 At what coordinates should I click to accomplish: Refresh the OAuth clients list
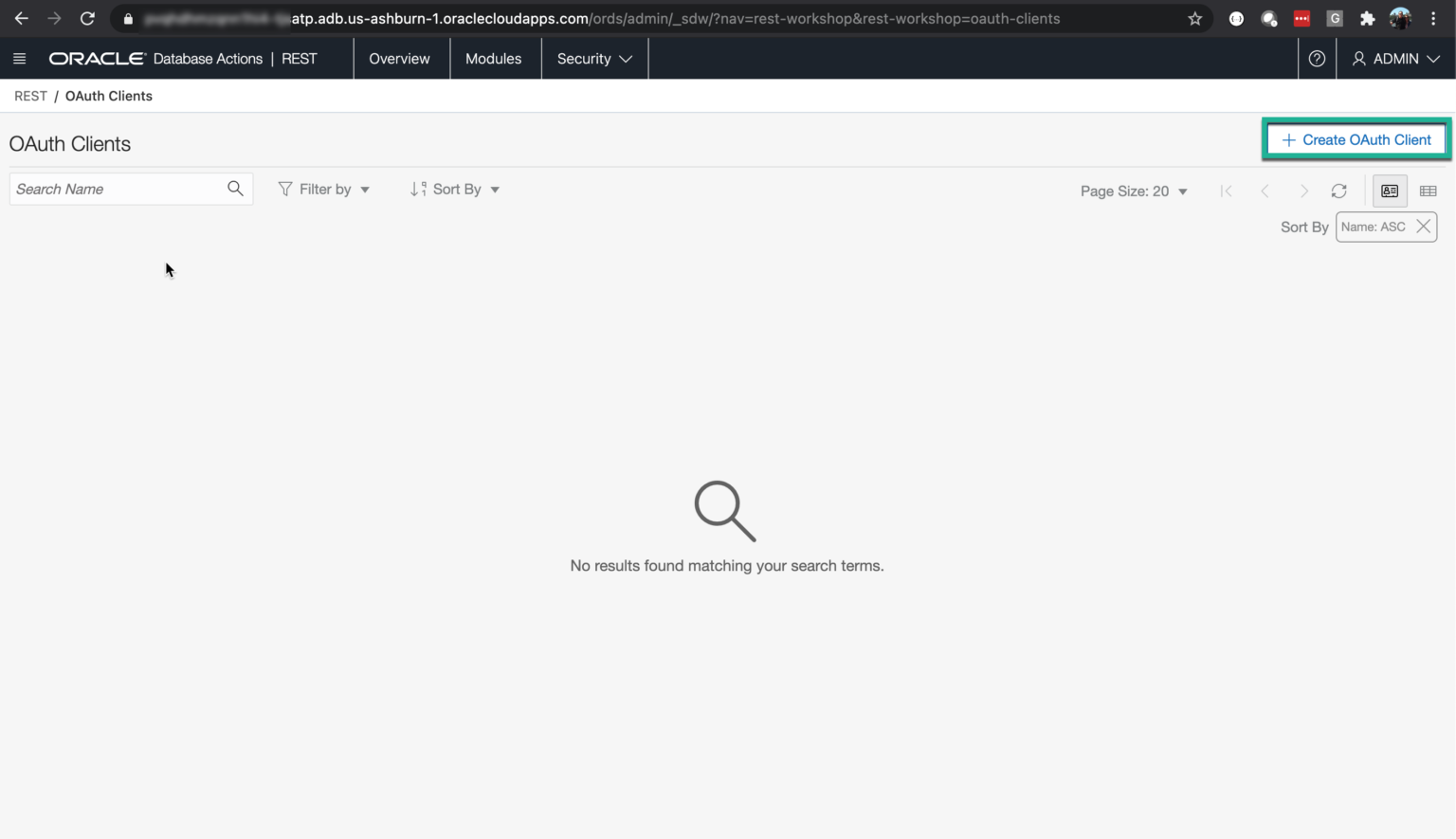click(1338, 192)
